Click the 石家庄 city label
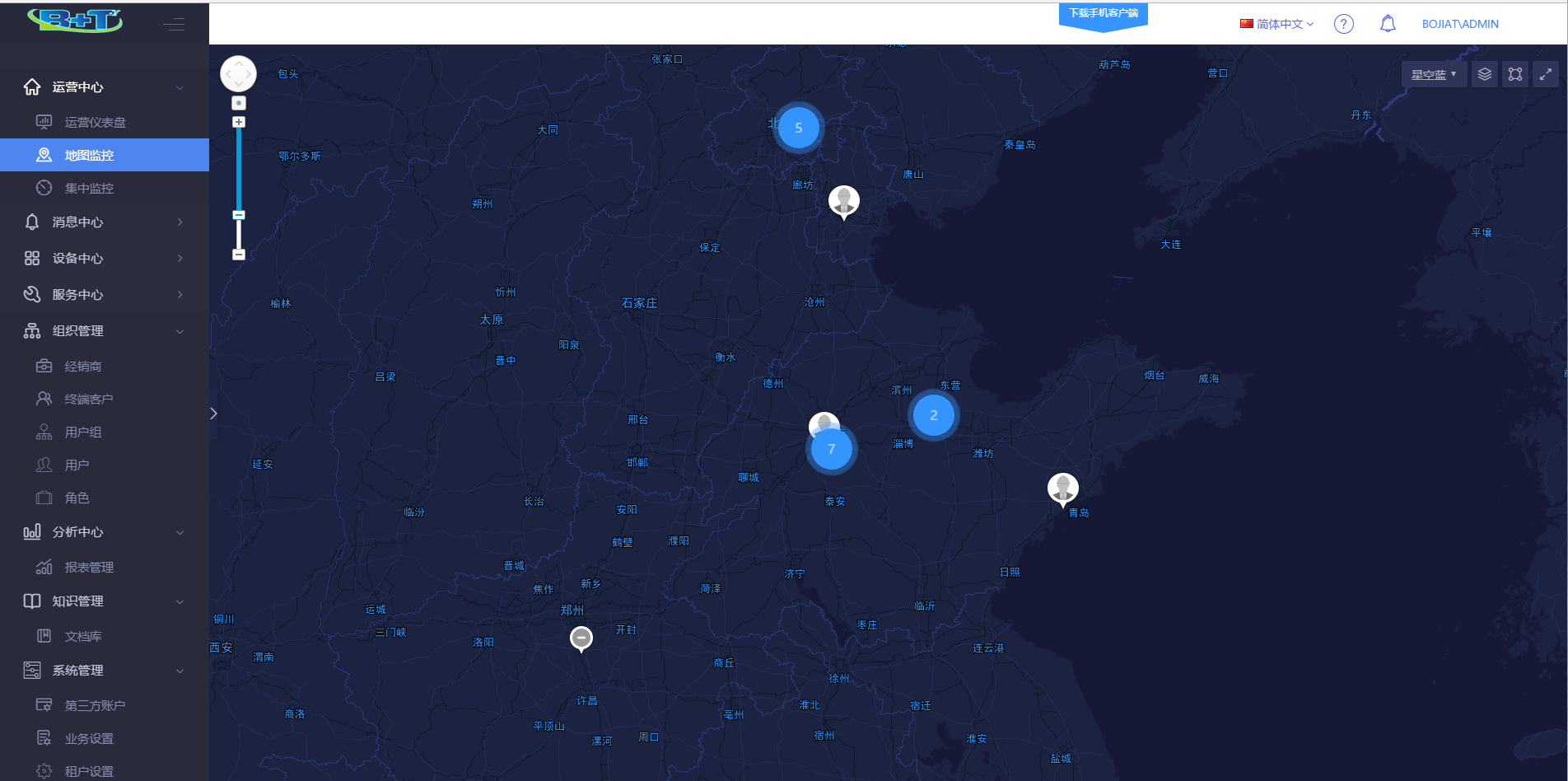Viewport: 1568px width, 781px height. coord(639,303)
